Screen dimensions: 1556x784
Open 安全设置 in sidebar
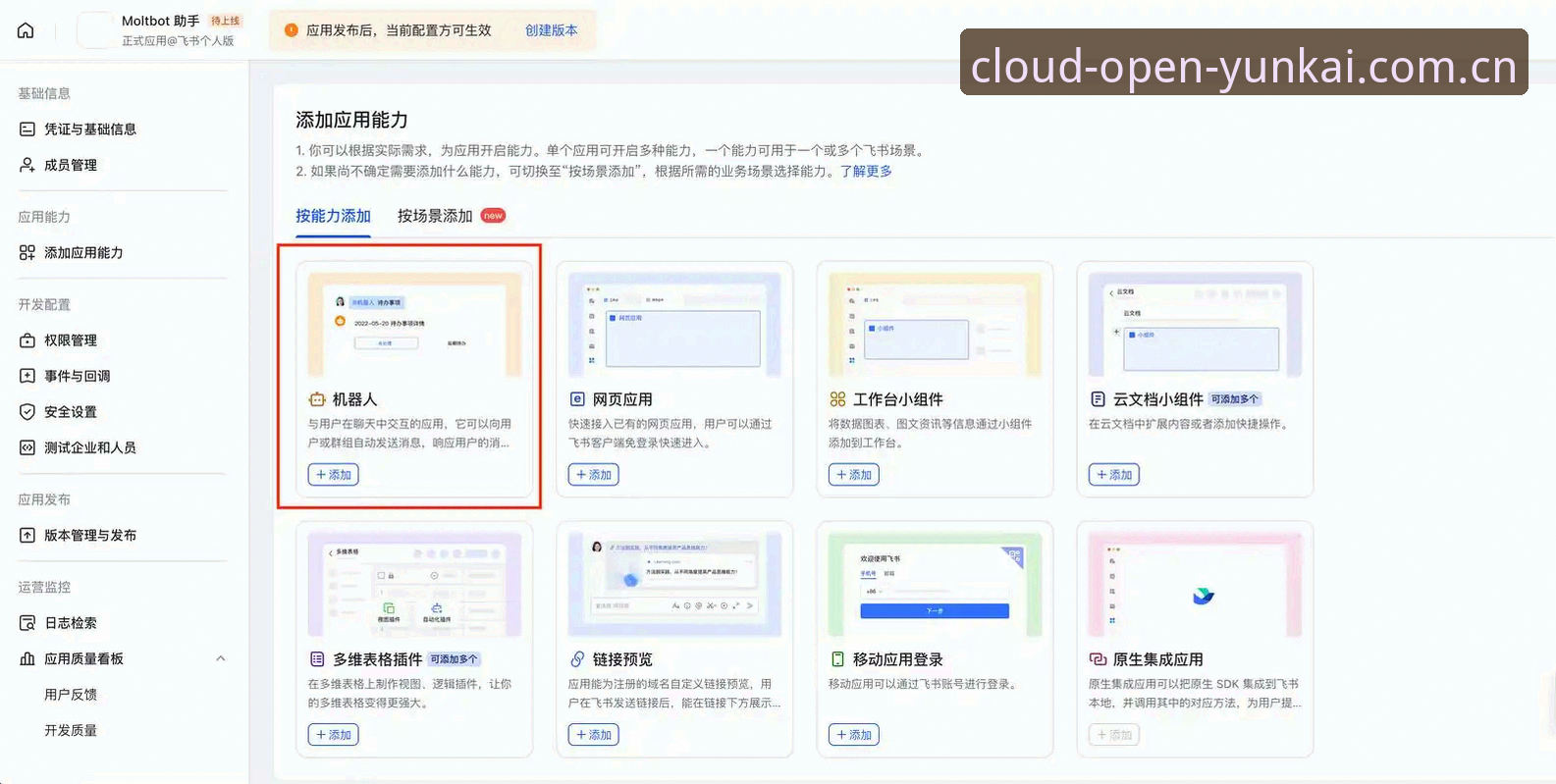click(71, 412)
